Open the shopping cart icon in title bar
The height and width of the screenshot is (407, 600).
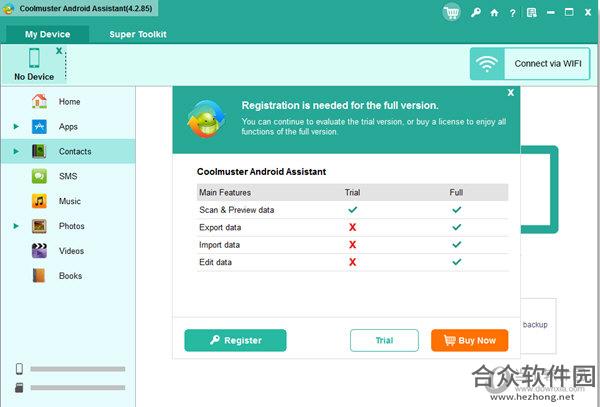pos(452,13)
